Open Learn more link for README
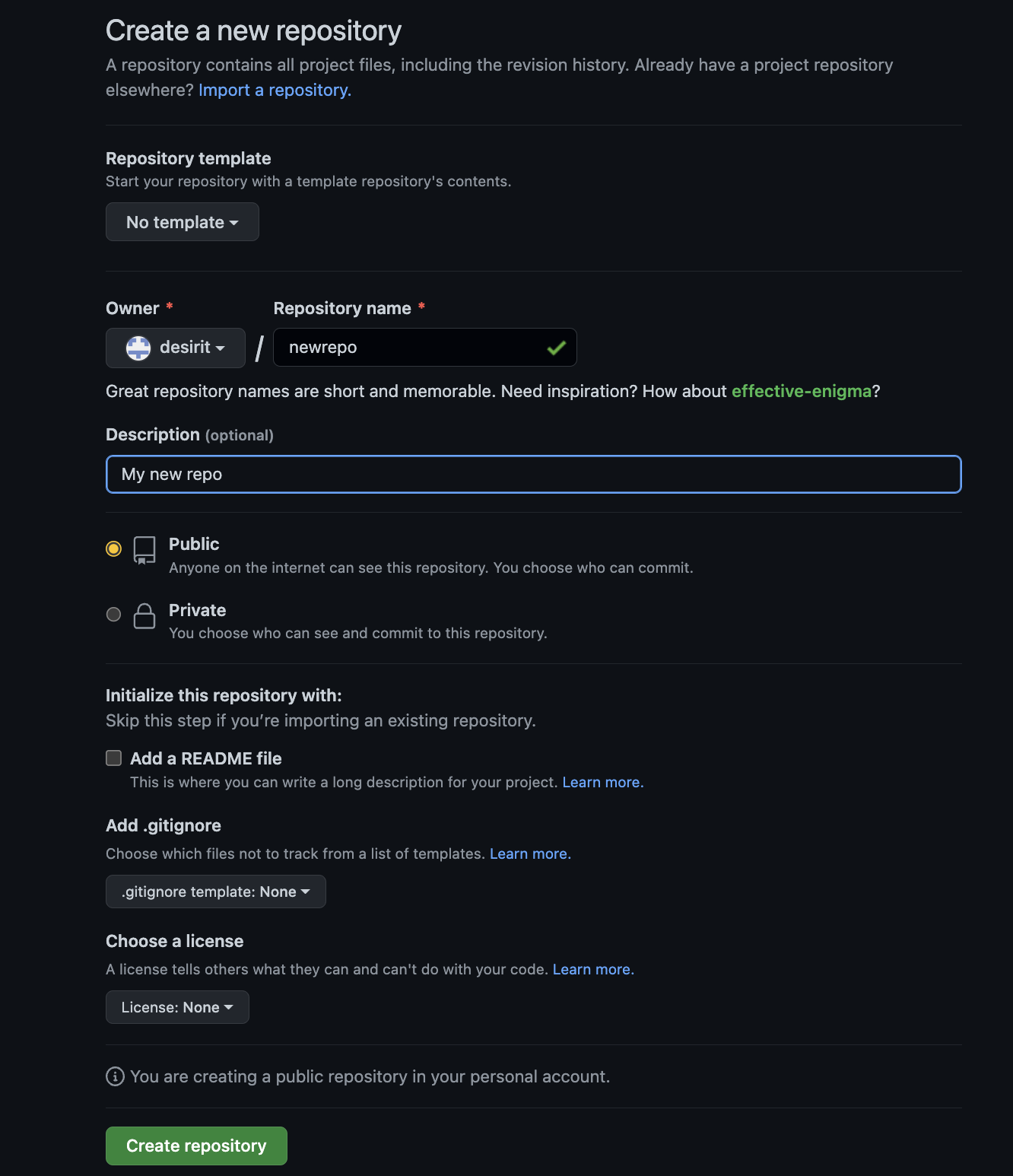Viewport: 1013px width, 1176px height. click(x=603, y=782)
